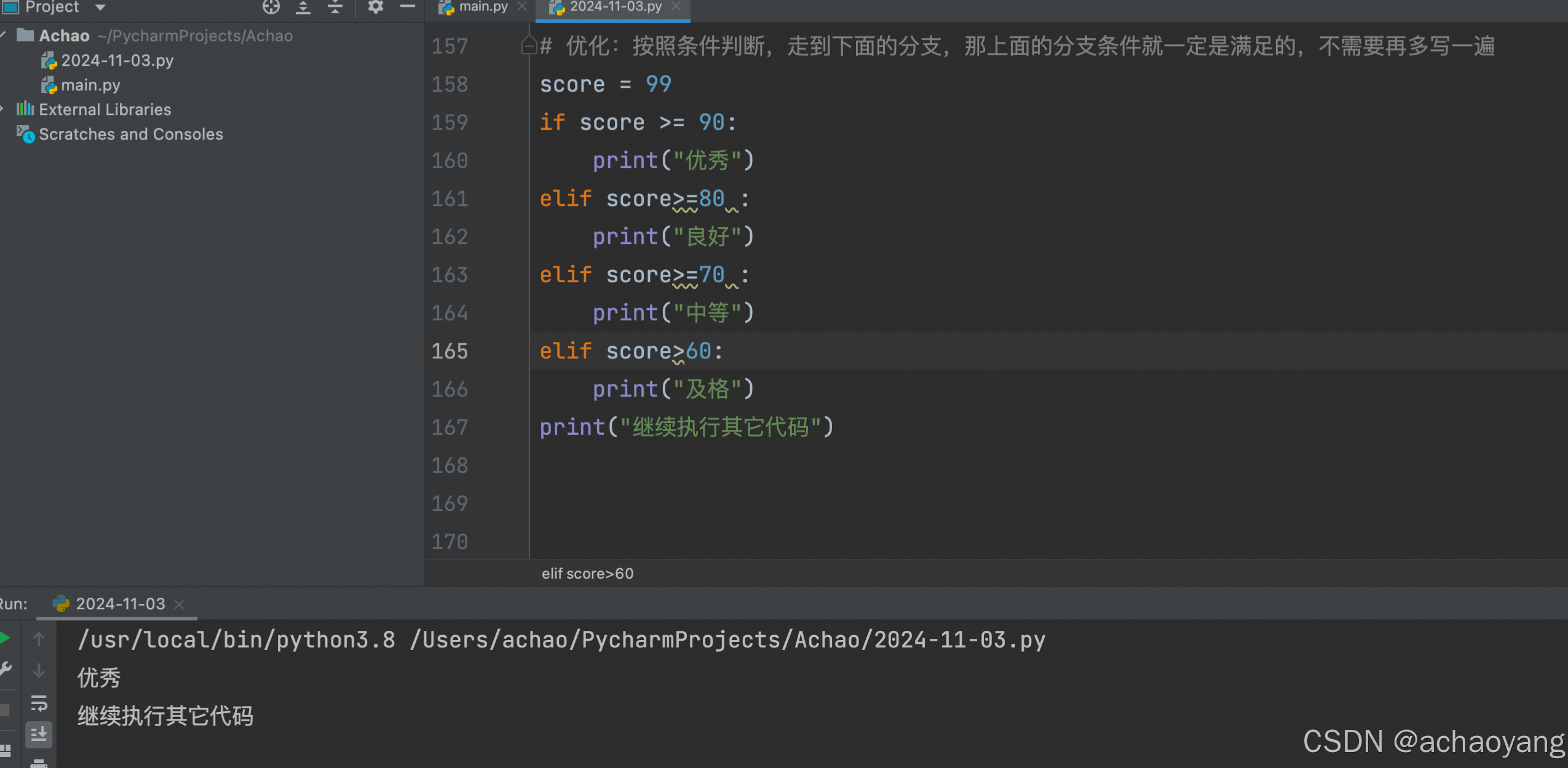Image resolution: width=1568 pixels, height=768 pixels.
Task: Click the green rerun button in Run panel
Action: coord(5,638)
